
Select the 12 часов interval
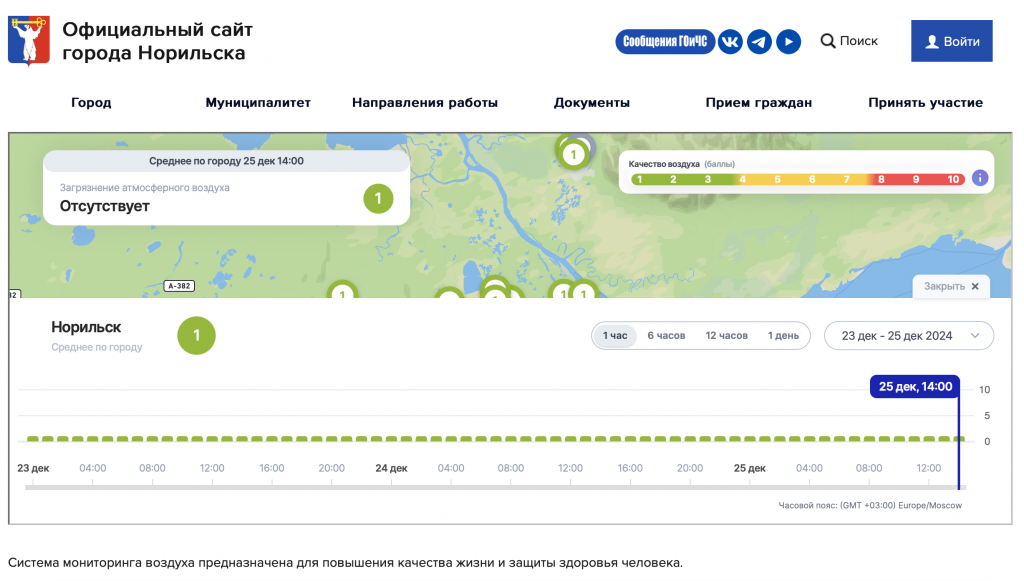[726, 336]
